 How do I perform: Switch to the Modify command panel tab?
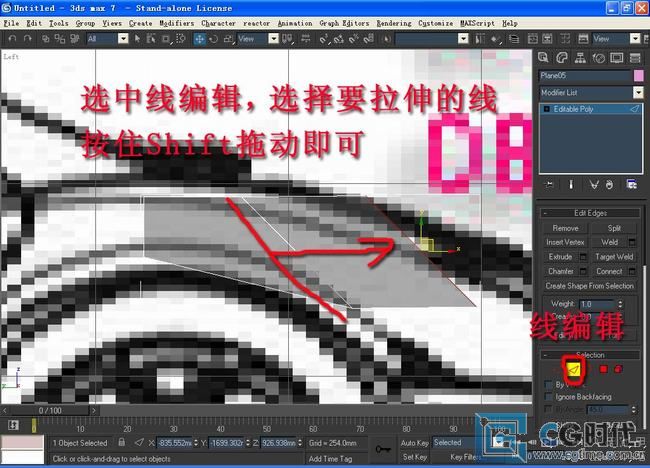tap(562, 58)
